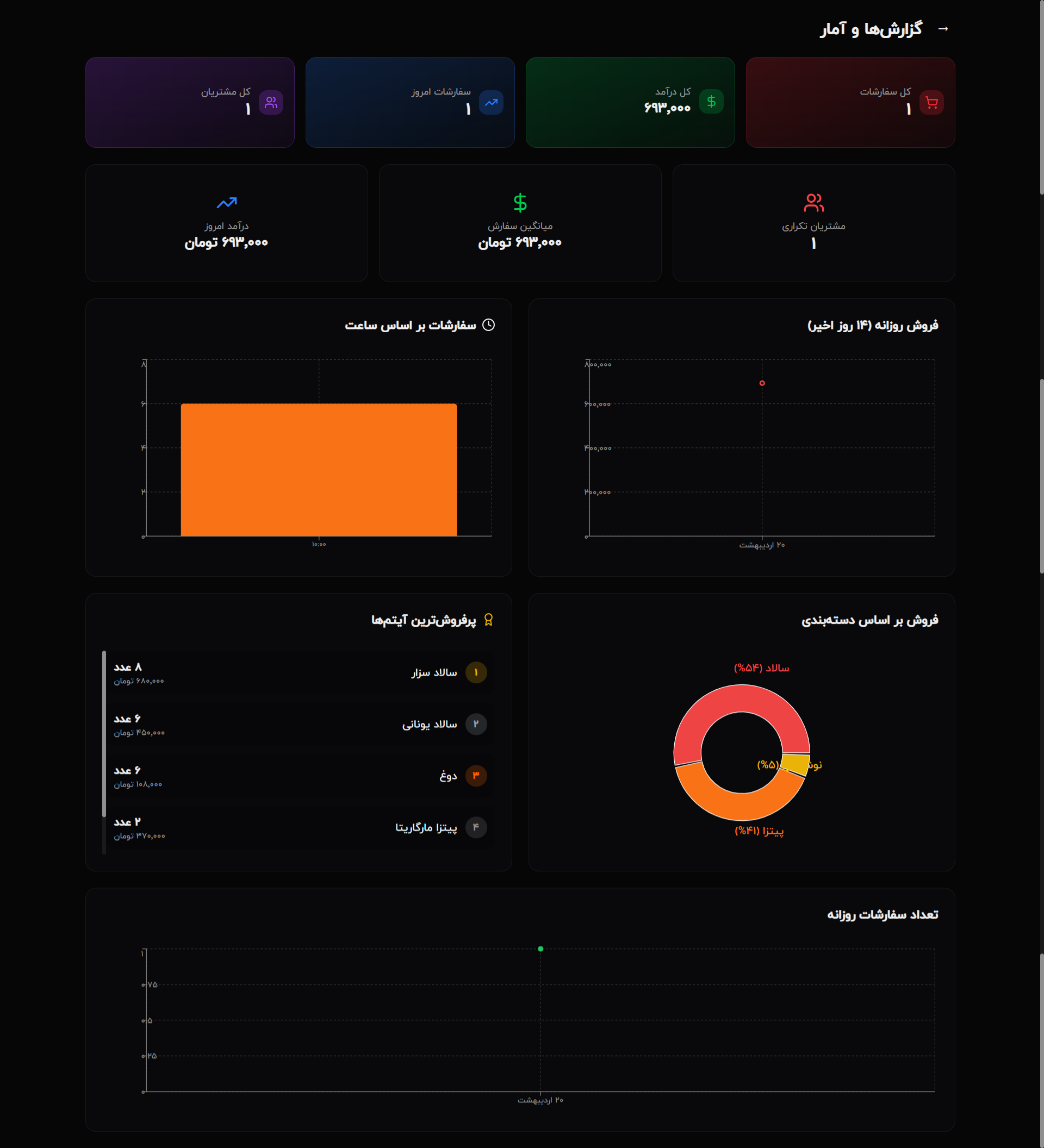
Task: Click the blue trend icon above درآمد امروز
Action: 227,203
